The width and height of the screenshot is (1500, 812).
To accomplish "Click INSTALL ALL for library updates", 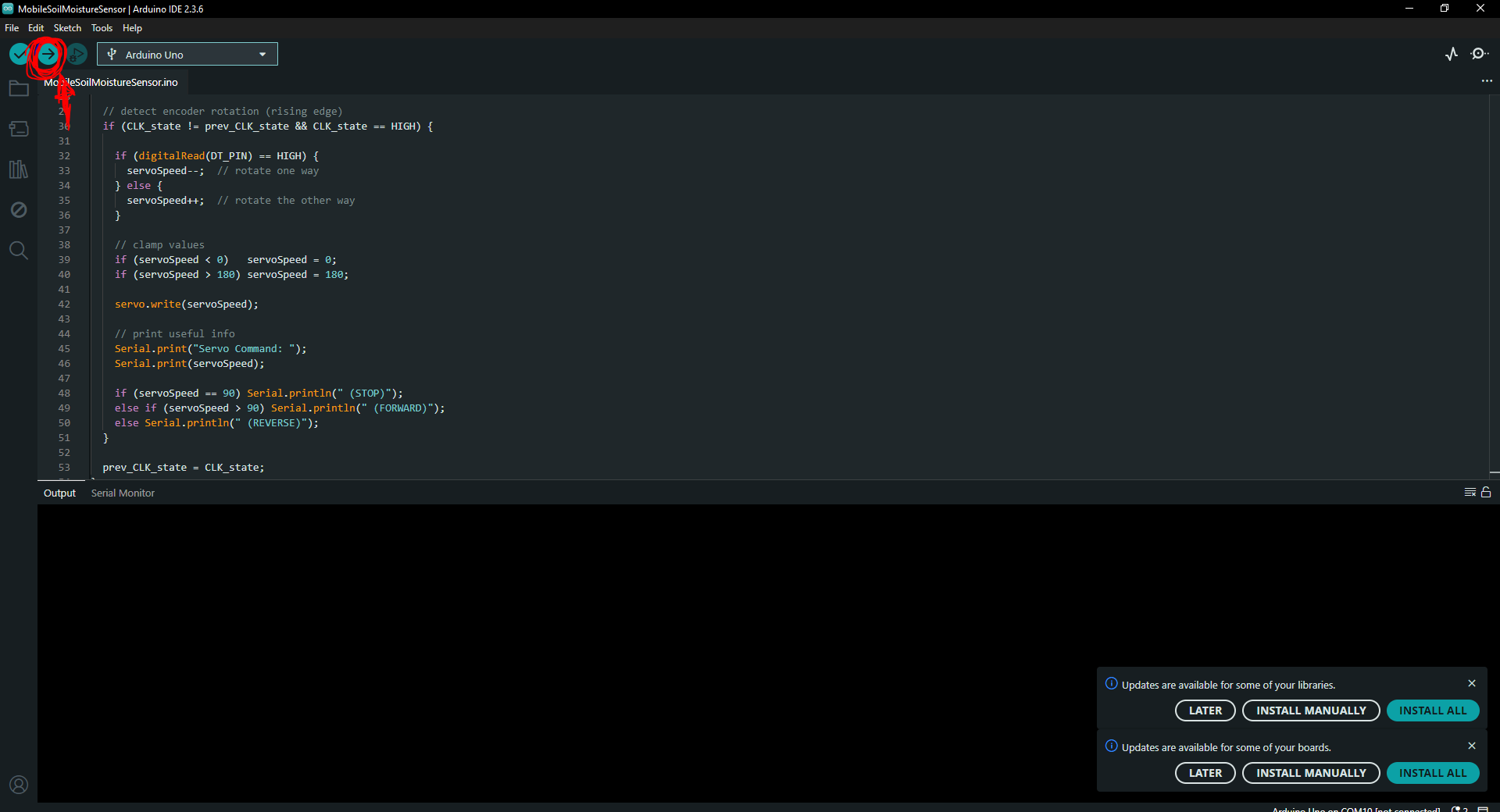I will pos(1433,710).
